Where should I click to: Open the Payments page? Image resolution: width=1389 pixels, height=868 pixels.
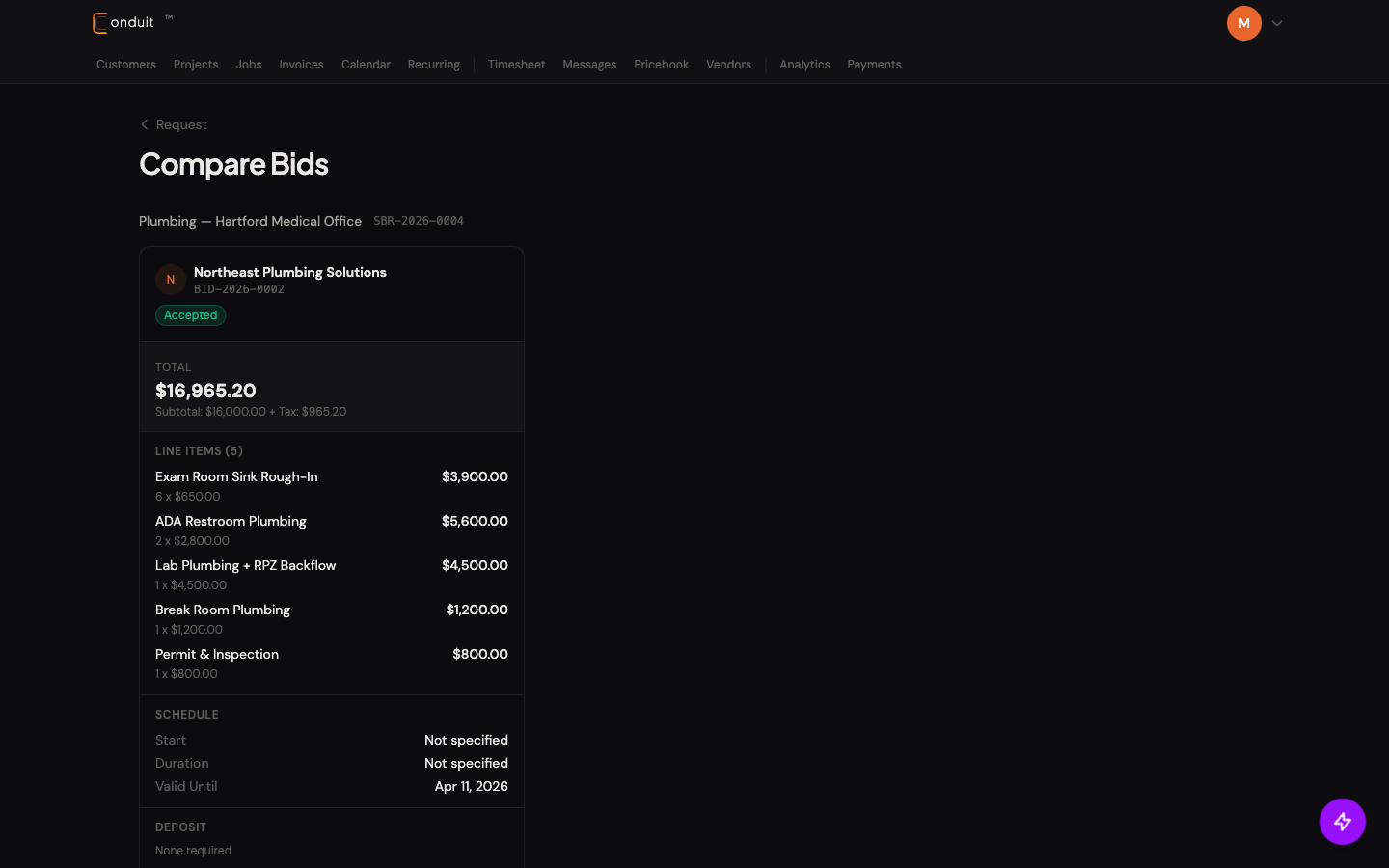click(874, 65)
